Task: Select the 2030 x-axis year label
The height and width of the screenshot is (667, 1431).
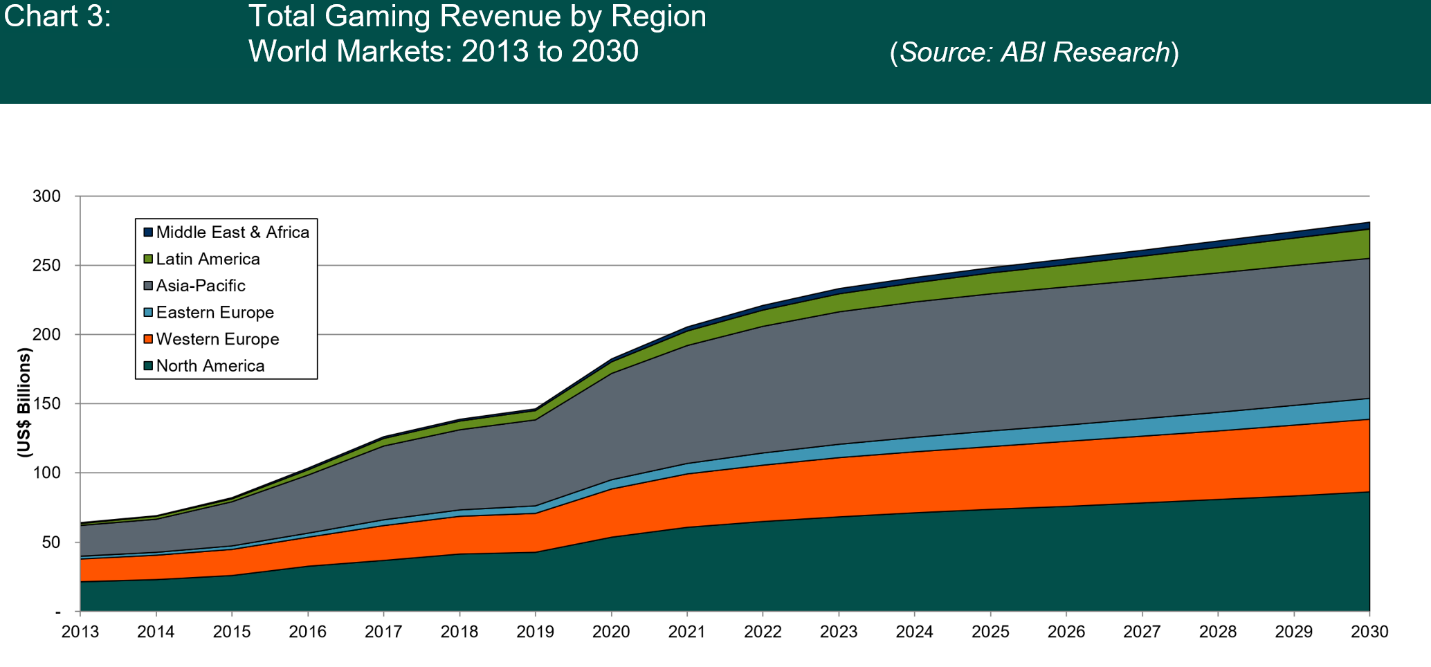Action: point(1366,633)
